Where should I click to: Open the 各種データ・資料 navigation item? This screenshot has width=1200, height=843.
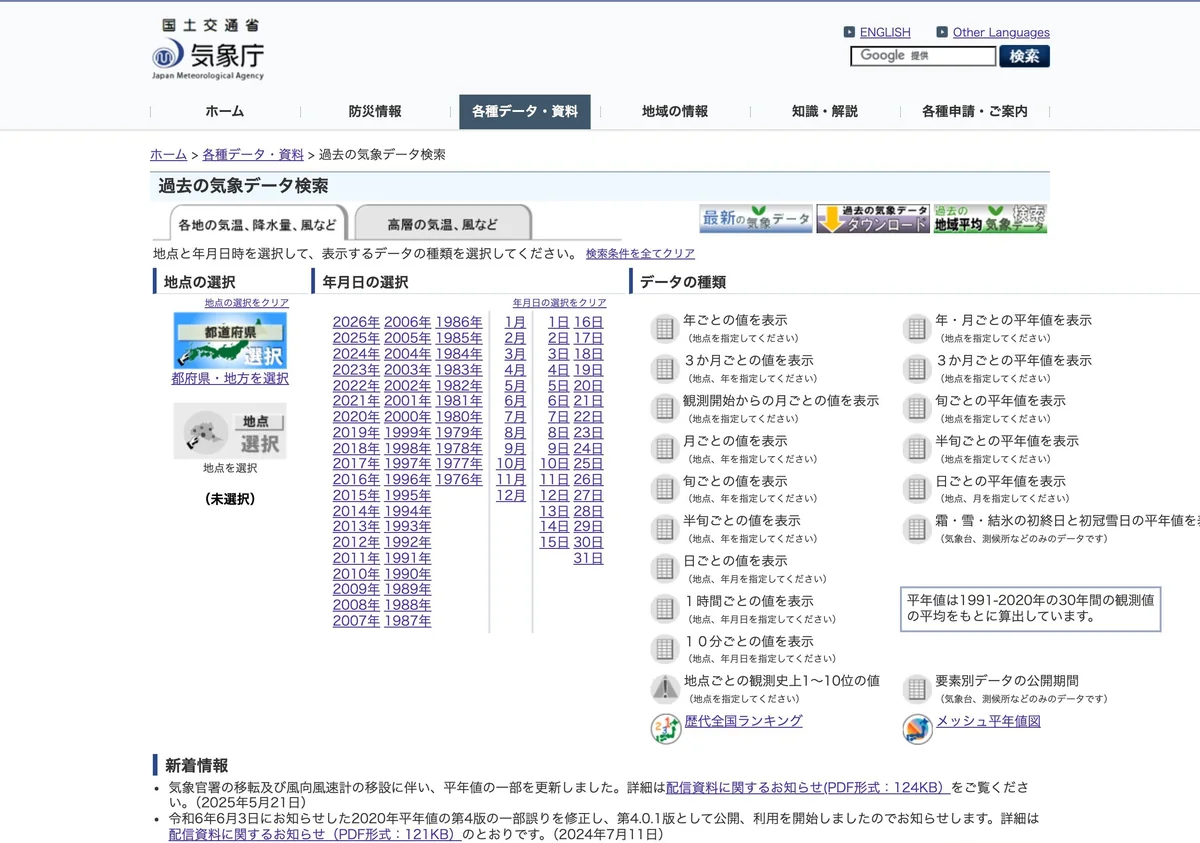pos(525,111)
